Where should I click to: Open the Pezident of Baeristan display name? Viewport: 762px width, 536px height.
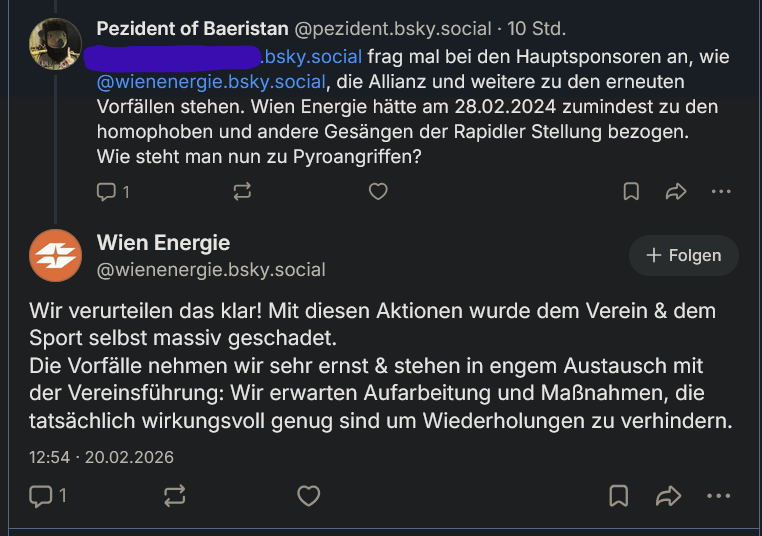pyautogui.click(x=193, y=29)
